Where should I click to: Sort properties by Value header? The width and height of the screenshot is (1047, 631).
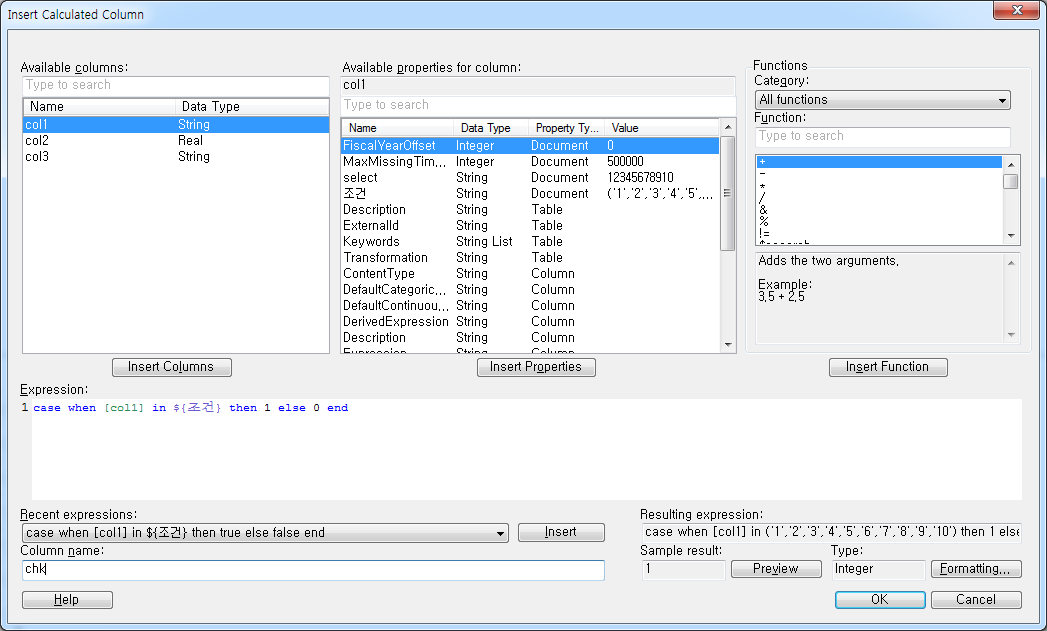[662, 128]
